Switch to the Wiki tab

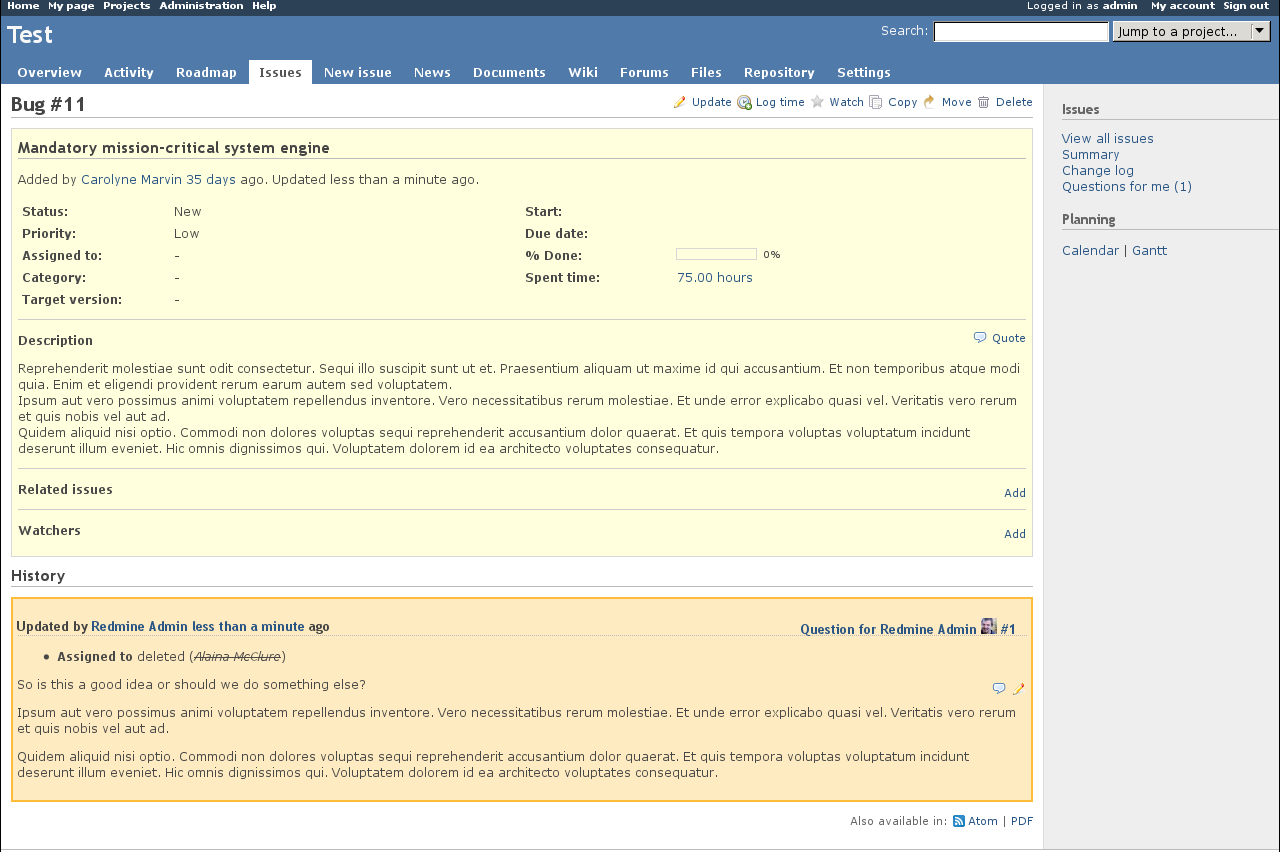click(583, 72)
